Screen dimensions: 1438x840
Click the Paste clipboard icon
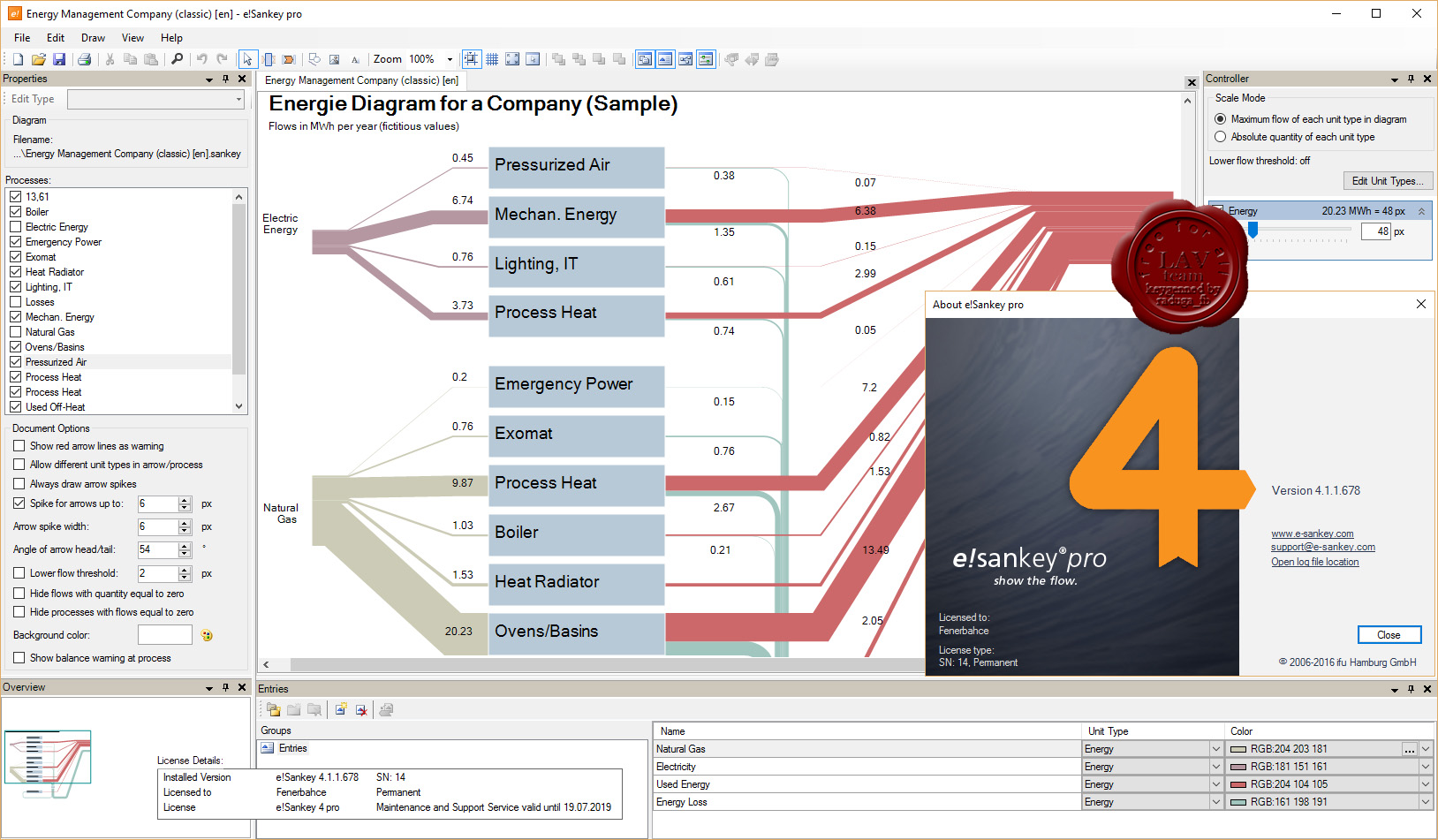151,59
